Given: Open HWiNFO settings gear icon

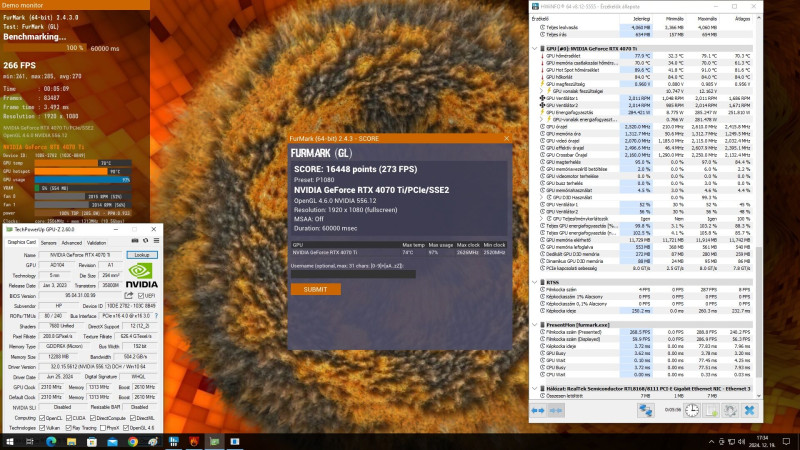Looking at the screenshot, I should [x=730, y=410].
